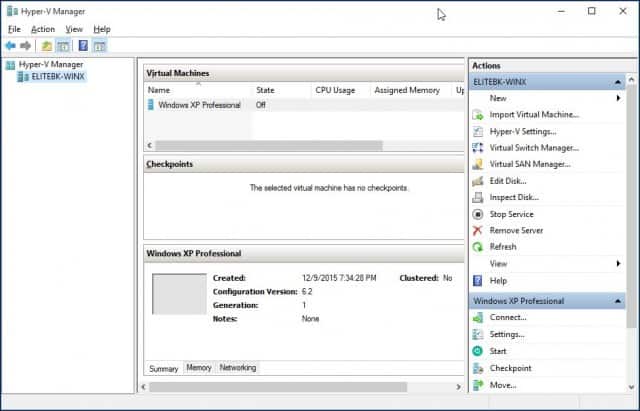Screen dimensions: 640x411
Task: Open the Help menu in the menu bar
Action: tap(102, 29)
